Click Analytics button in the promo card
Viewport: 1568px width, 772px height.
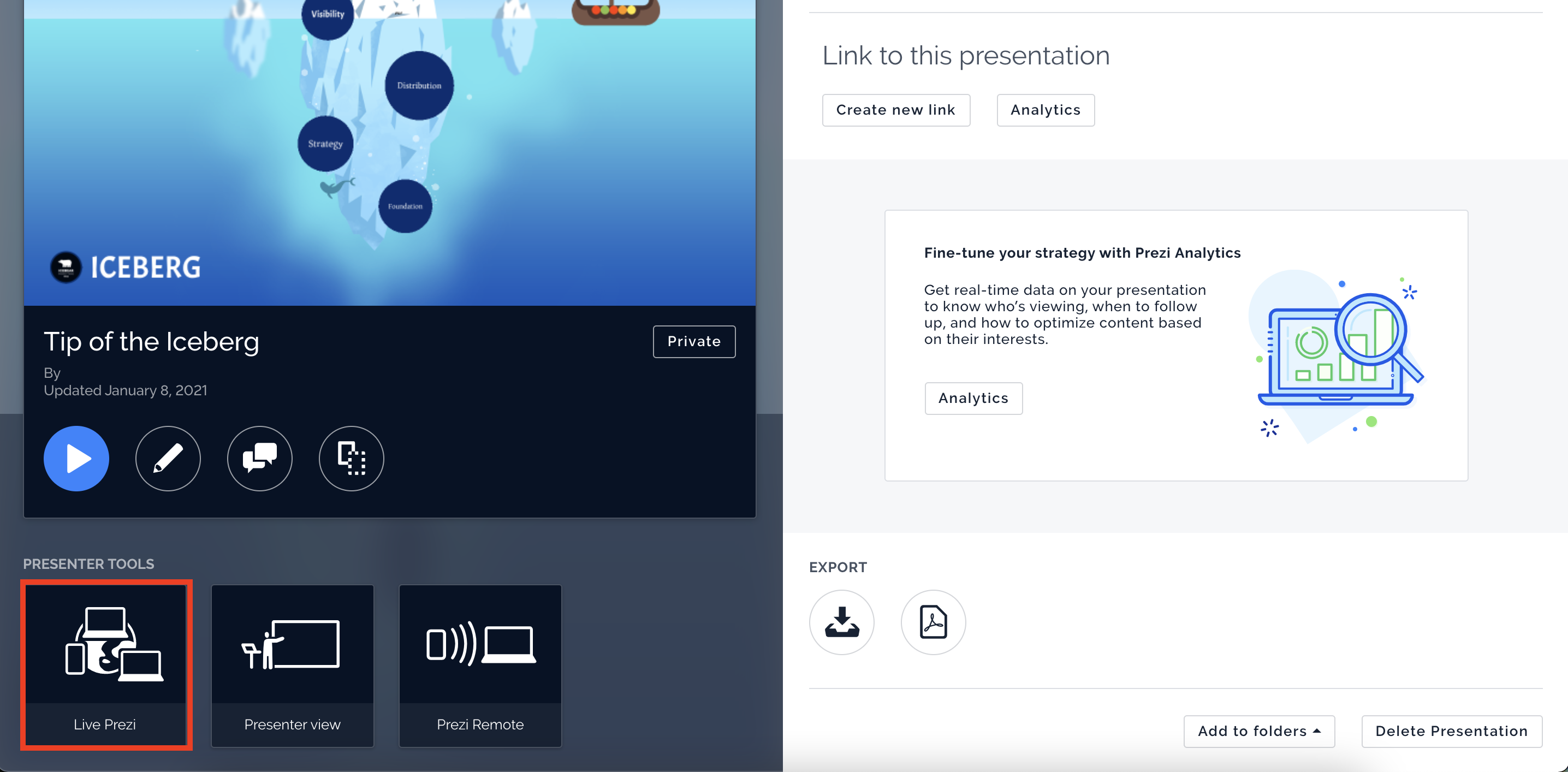(x=973, y=398)
